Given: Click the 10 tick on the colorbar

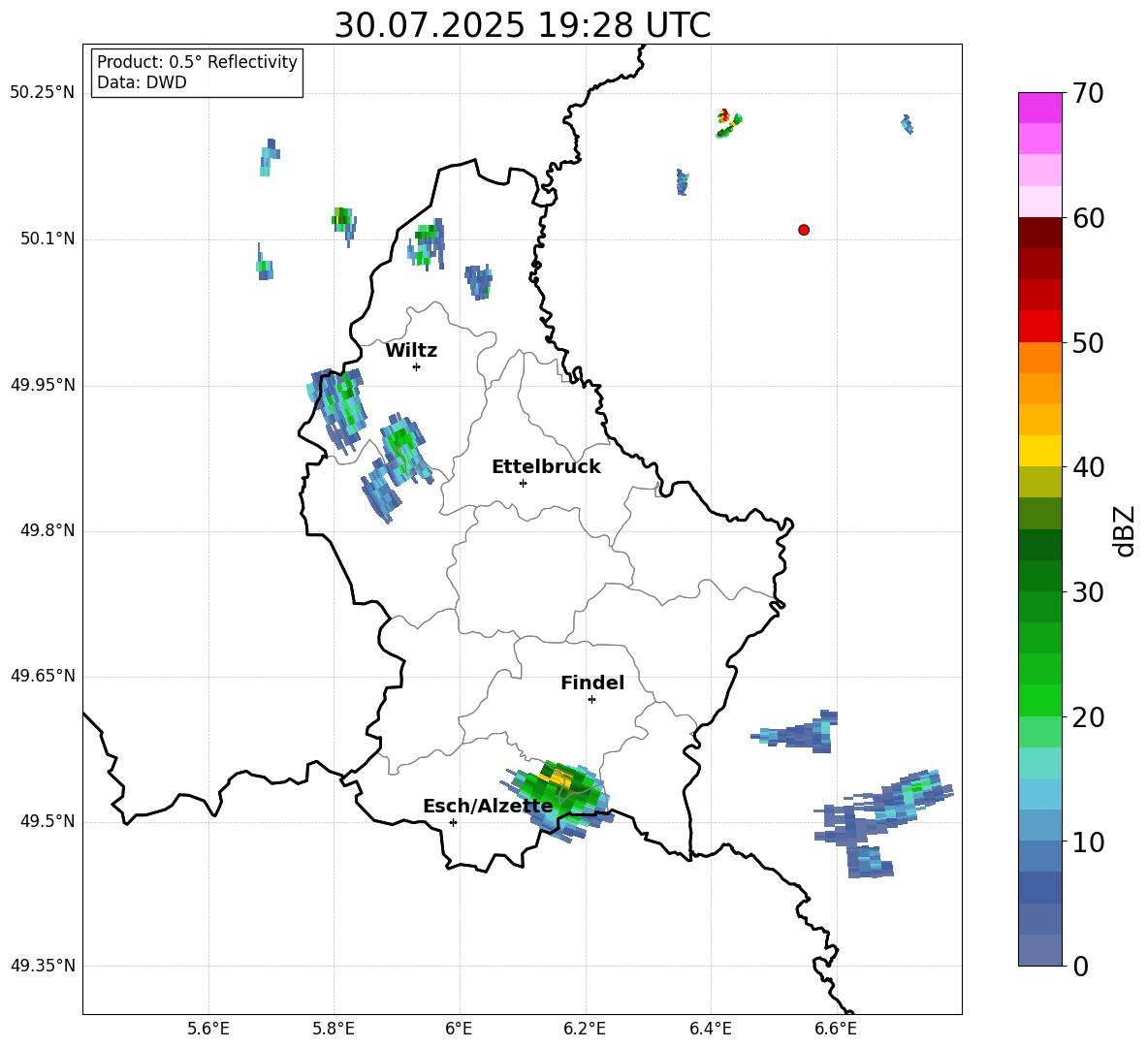Looking at the screenshot, I should (x=1088, y=842).
